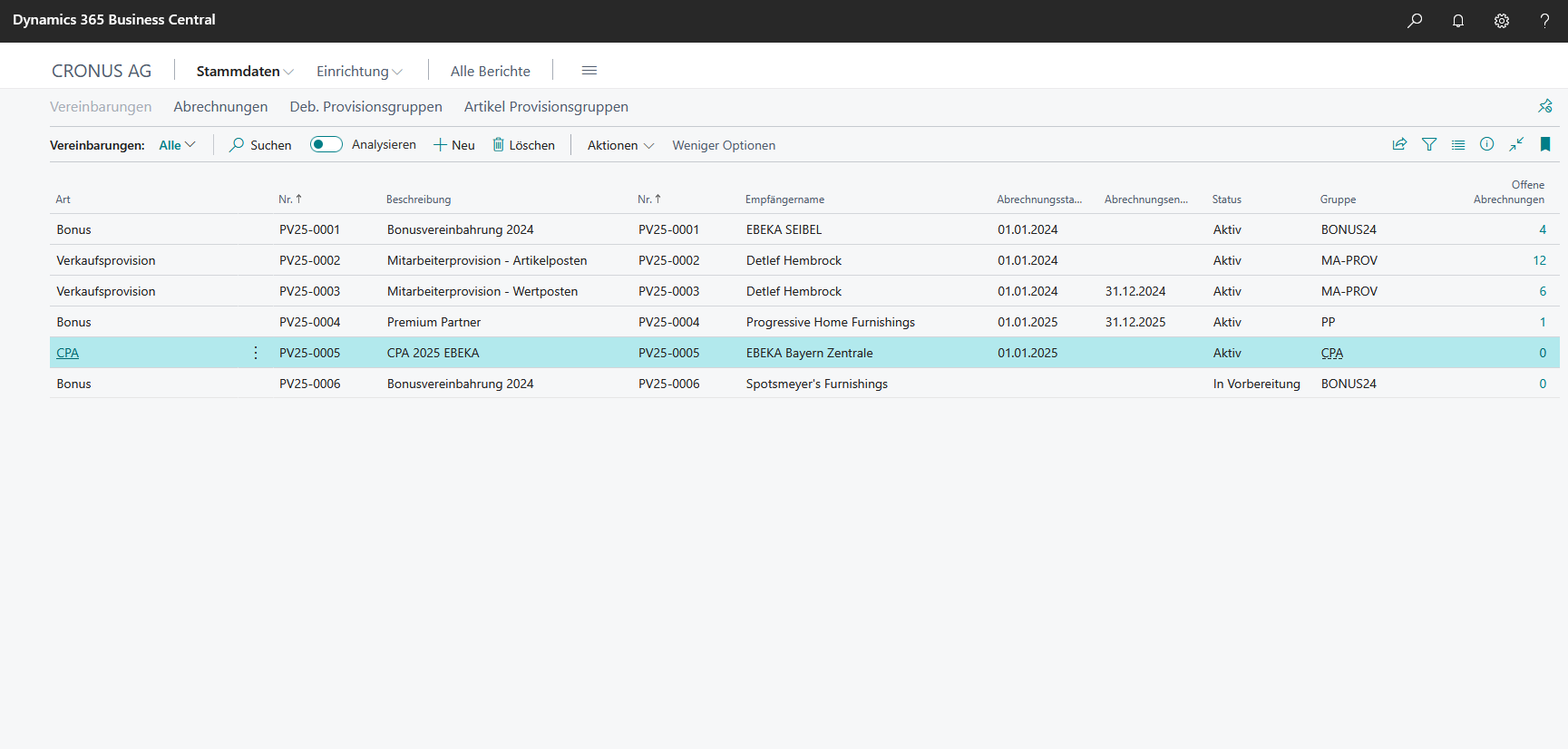Select the Premium Partner cell
This screenshot has width=1568, height=749.
(433, 322)
